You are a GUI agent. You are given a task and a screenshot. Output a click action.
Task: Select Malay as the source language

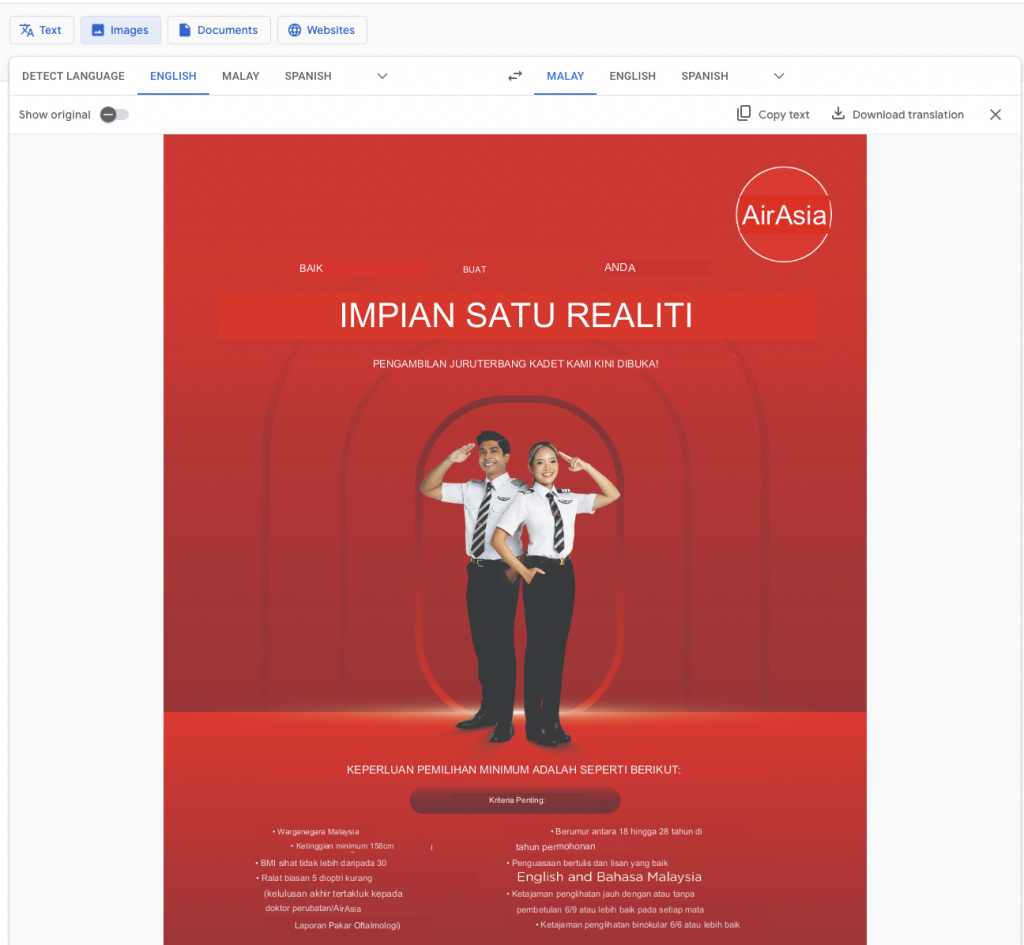240,75
